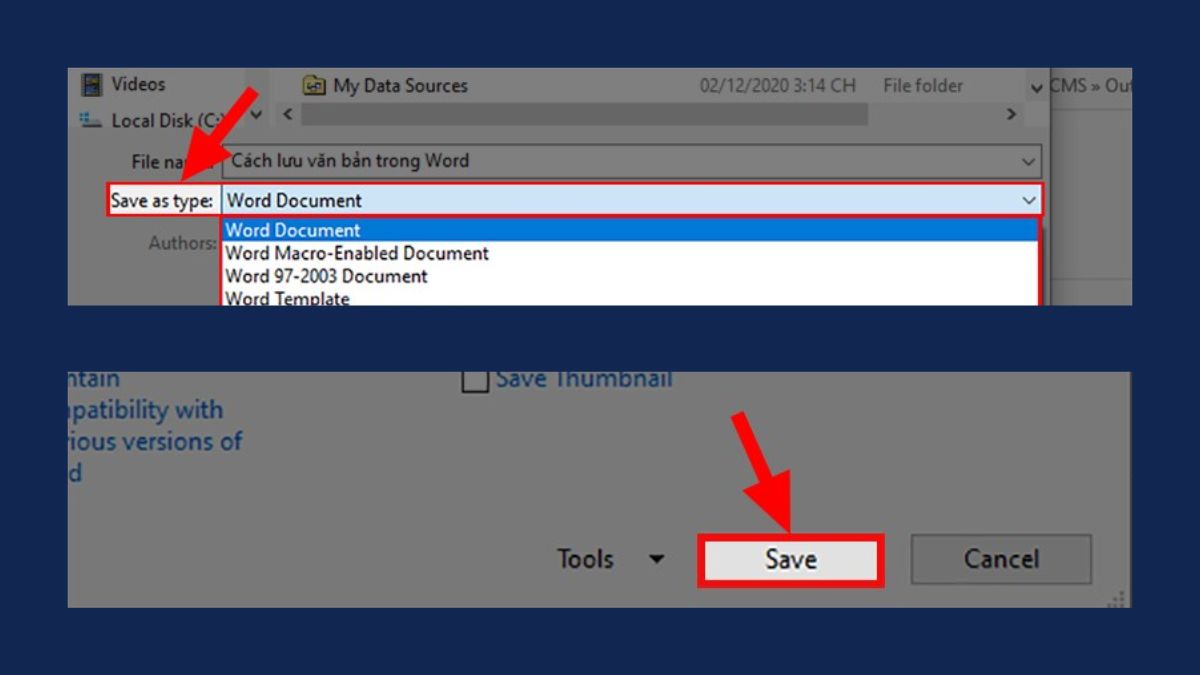The height and width of the screenshot is (675, 1200).
Task: Select Word 97-2003 Document format
Action: coord(326,276)
